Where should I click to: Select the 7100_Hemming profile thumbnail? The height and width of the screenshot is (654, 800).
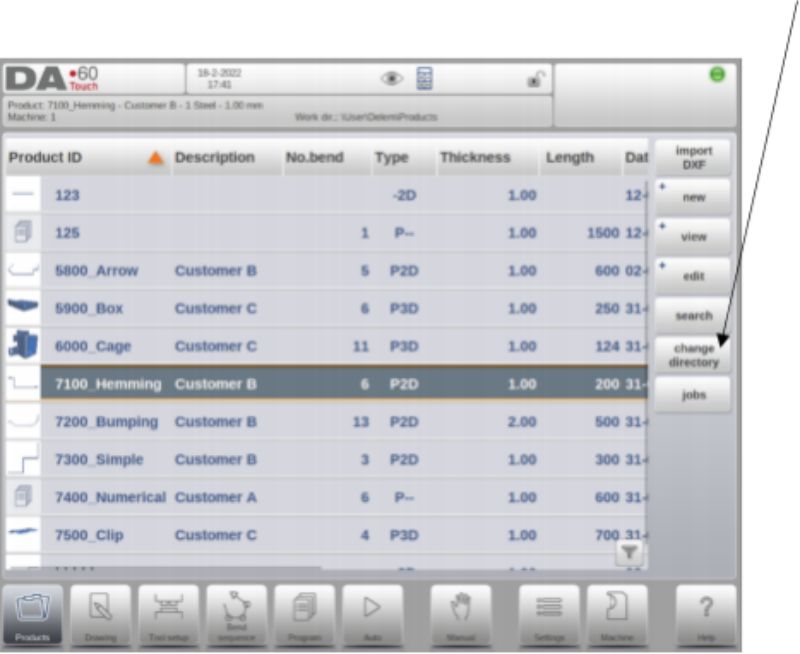(x=23, y=383)
